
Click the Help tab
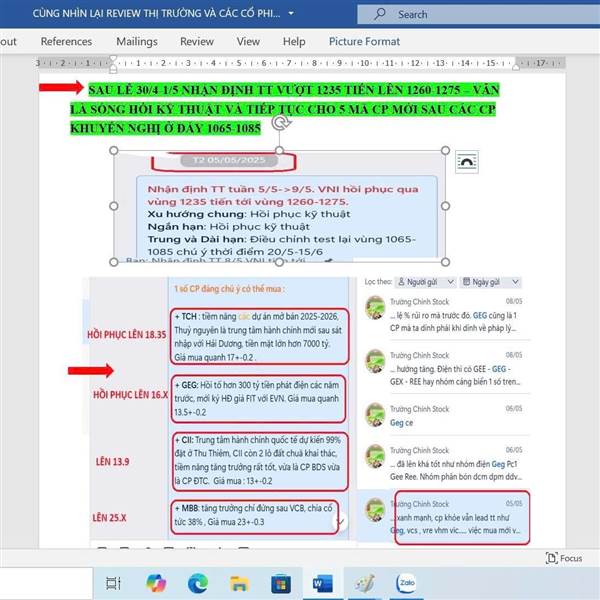click(x=294, y=41)
